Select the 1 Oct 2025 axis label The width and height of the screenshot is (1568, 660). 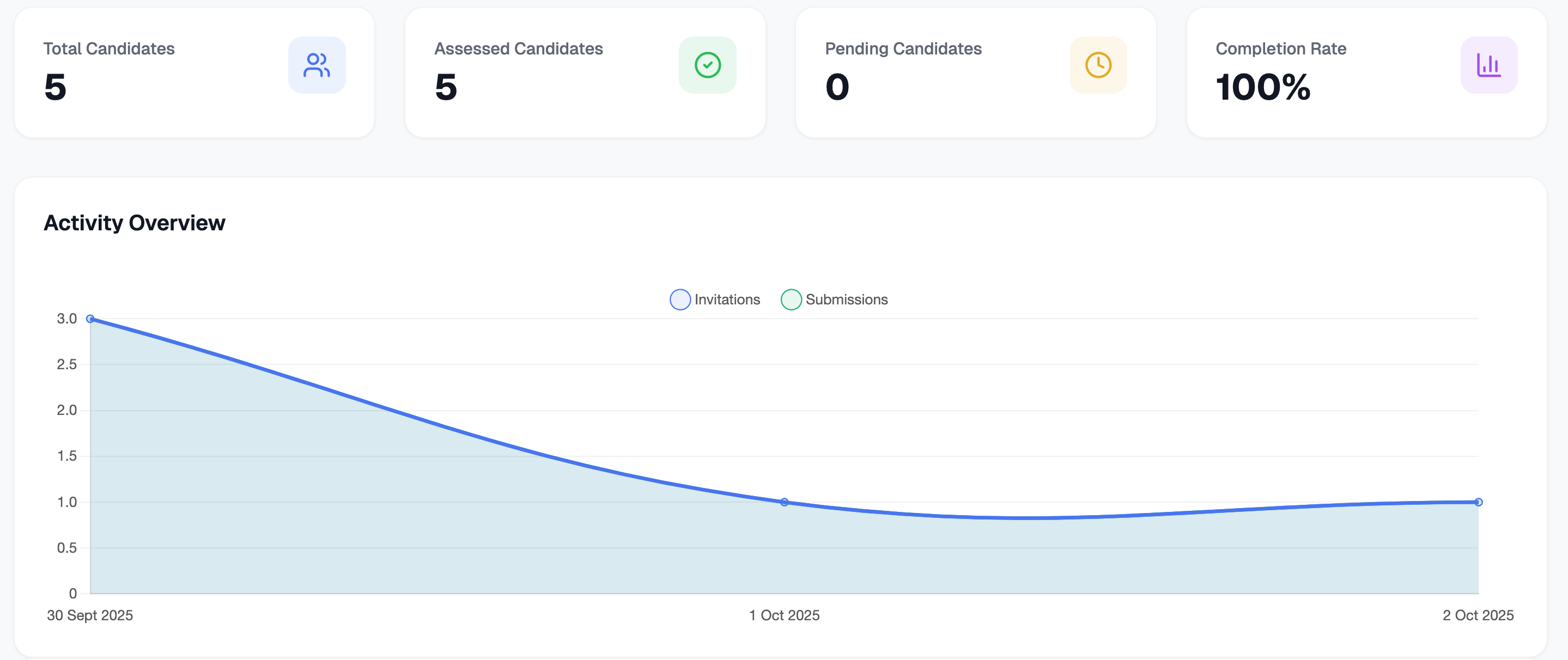784,615
